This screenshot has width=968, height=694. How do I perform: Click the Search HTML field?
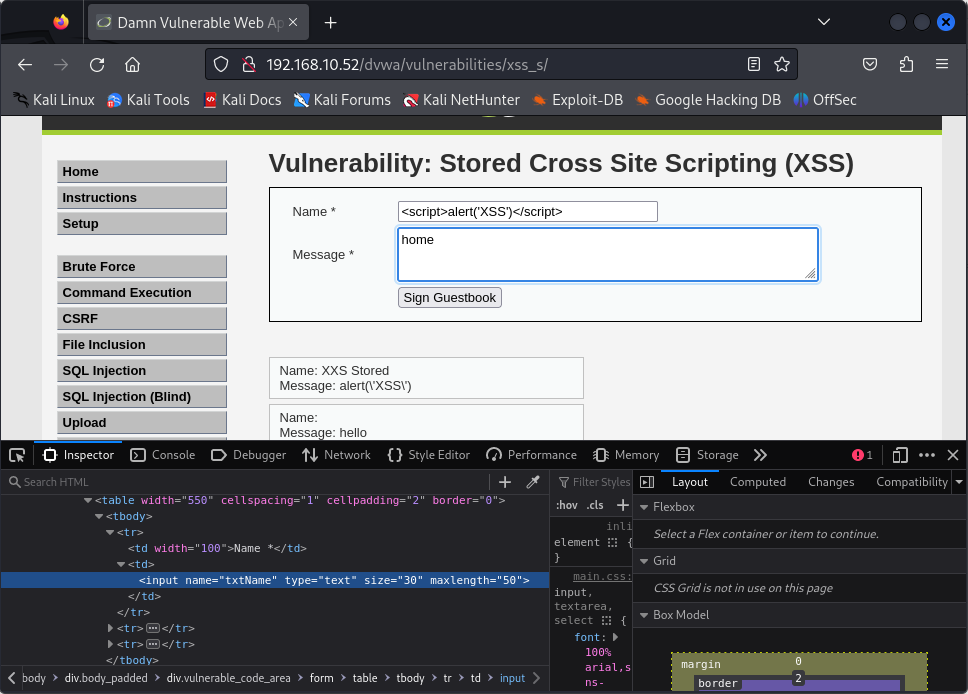[x=247, y=482]
